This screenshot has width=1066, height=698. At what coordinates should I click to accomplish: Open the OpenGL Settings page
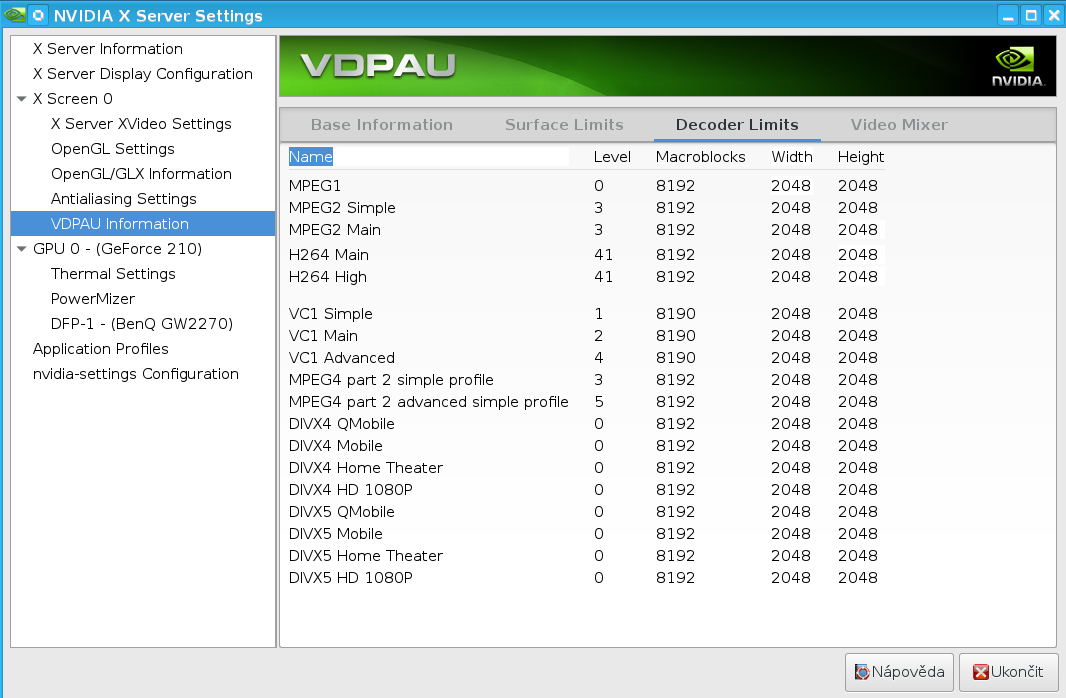113,149
